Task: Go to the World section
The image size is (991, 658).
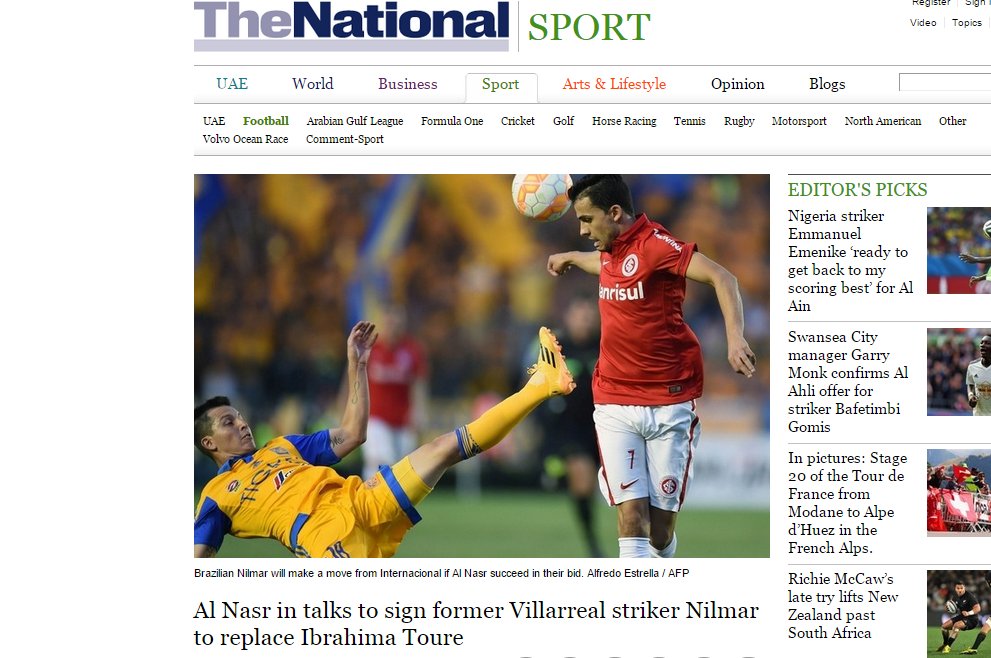Action: [x=313, y=84]
